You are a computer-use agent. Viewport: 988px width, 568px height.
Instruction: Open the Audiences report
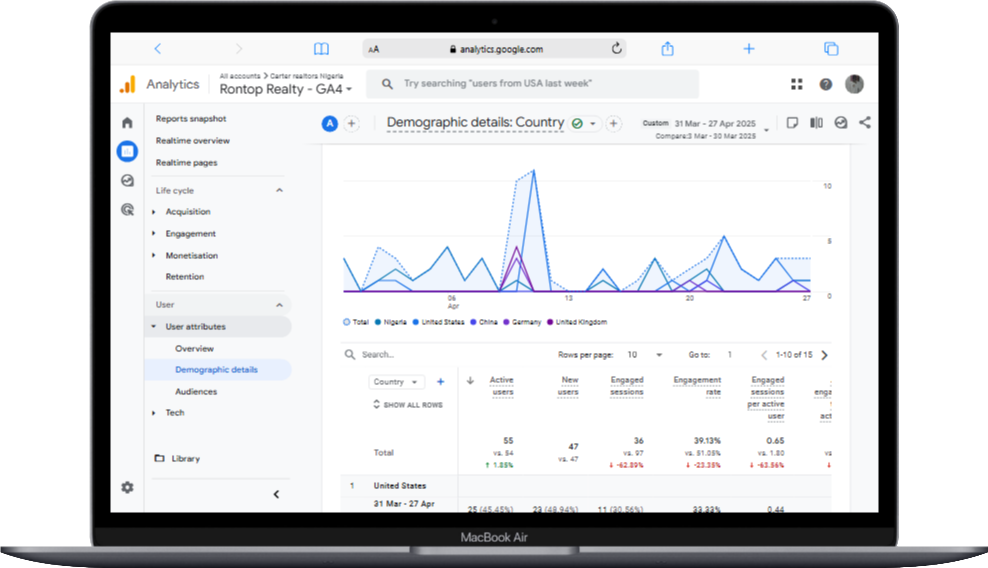coord(196,391)
